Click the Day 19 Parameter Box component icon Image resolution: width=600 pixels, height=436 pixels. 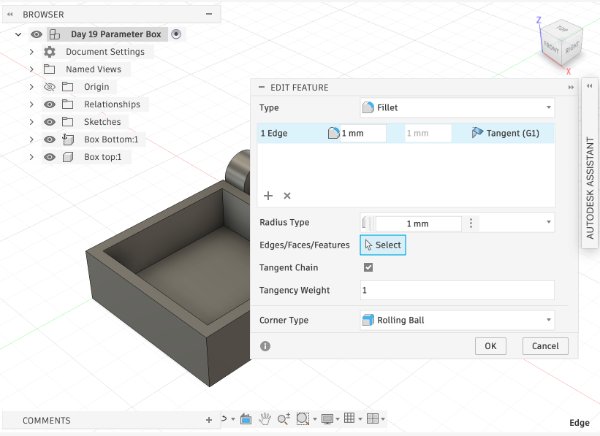tap(55, 34)
